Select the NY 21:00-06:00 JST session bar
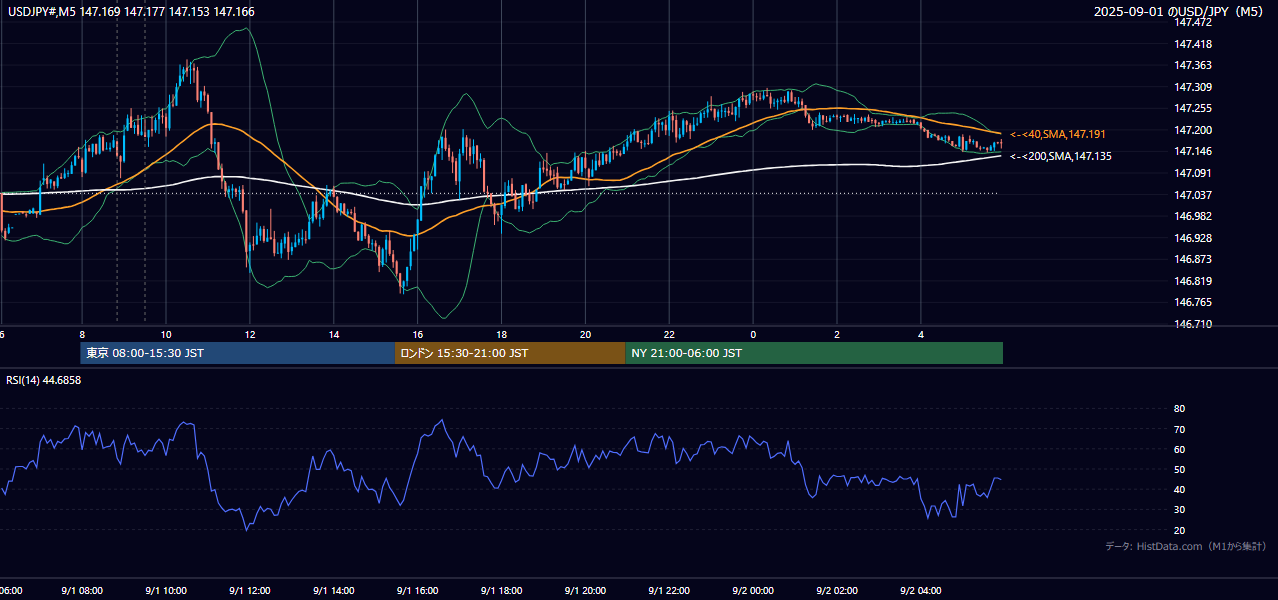 tap(814, 353)
